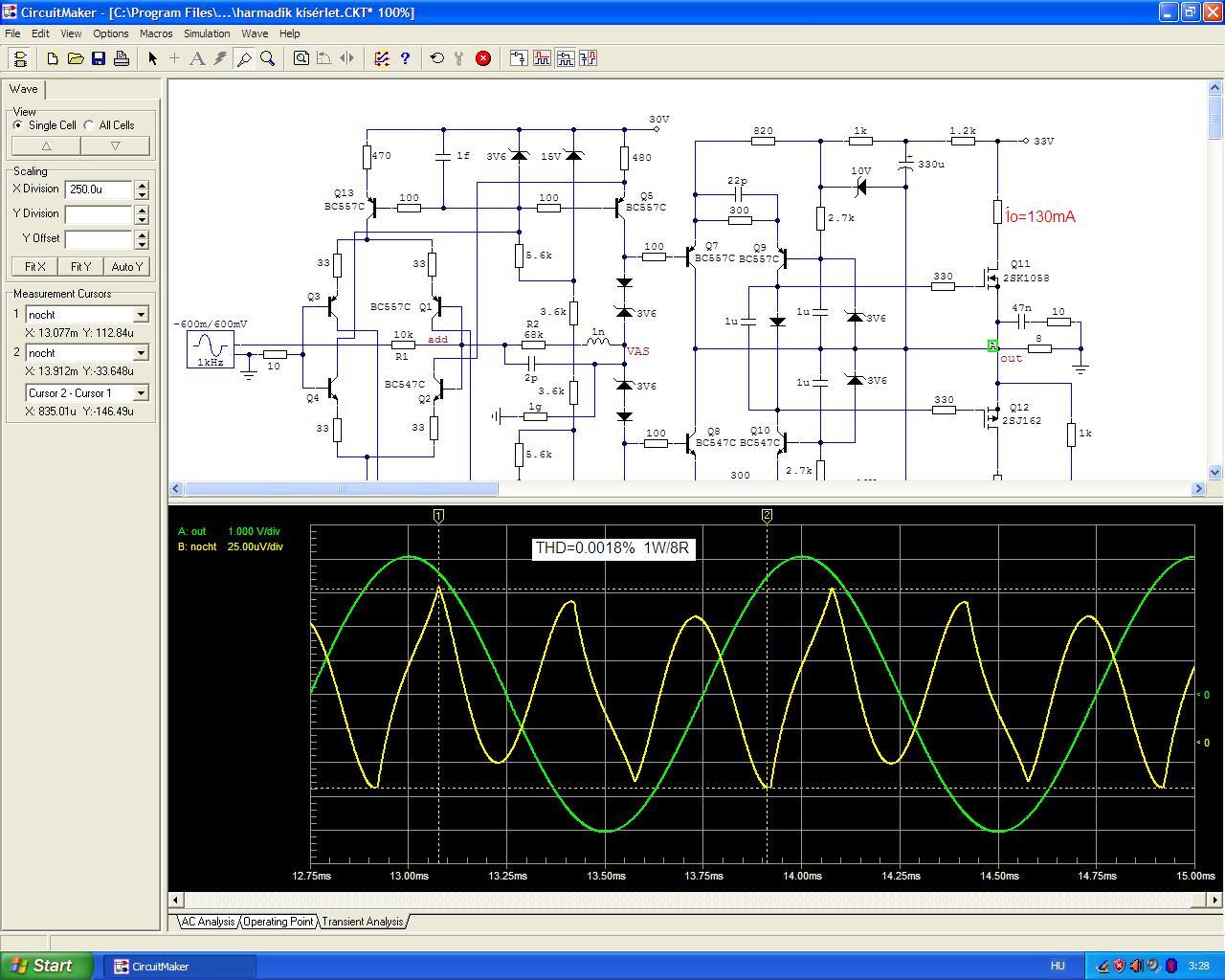Open measurement cursor 1 dropdown

click(x=141, y=315)
